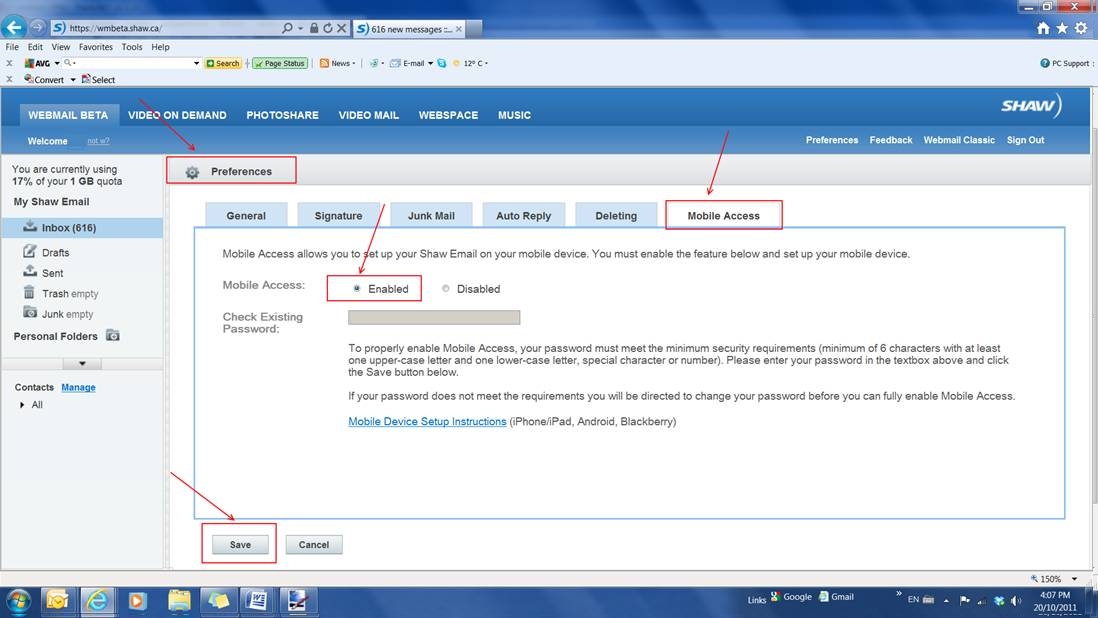Open Internet Explorer from the taskbar

[97, 601]
